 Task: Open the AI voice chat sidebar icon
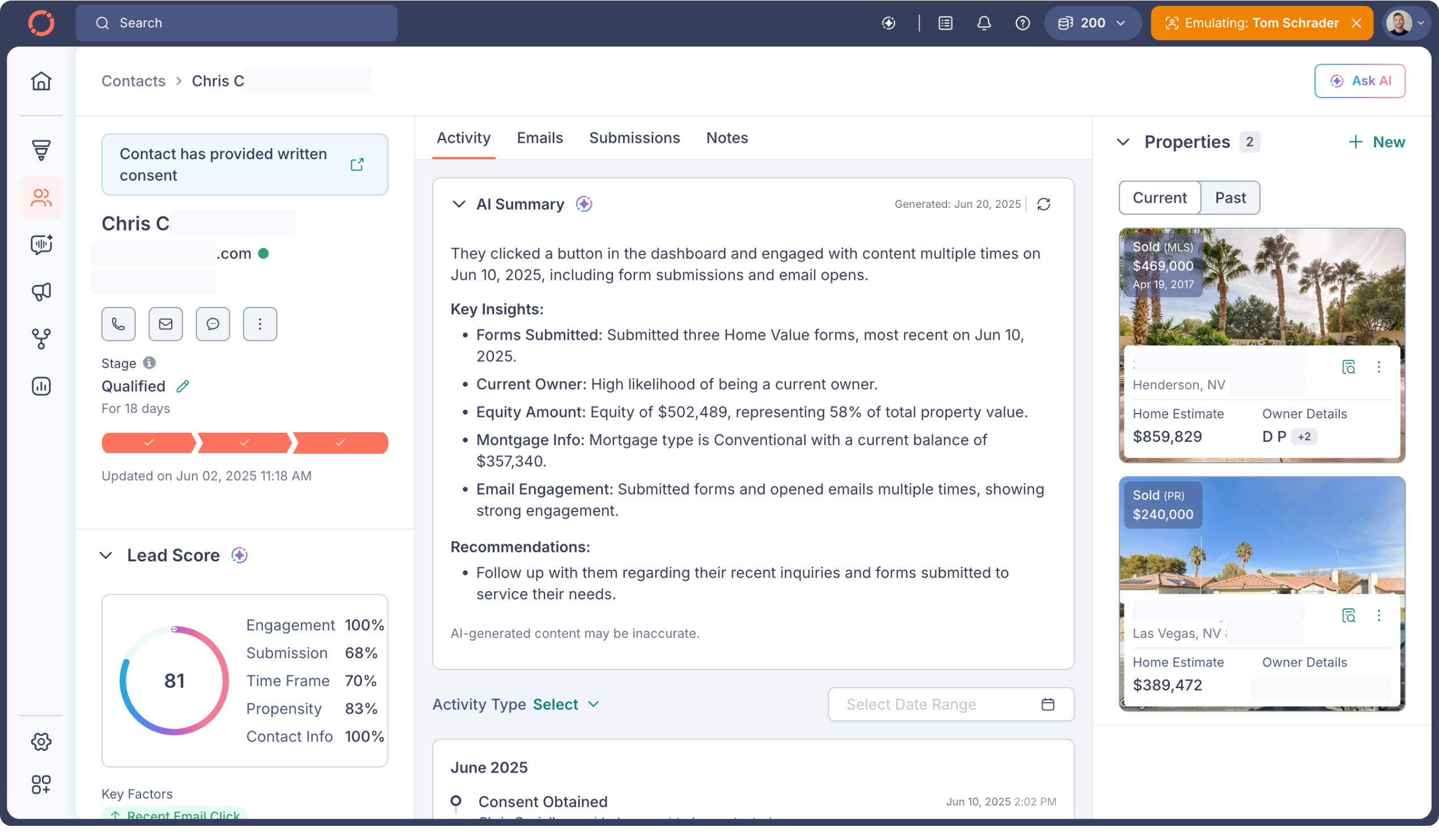[41, 244]
